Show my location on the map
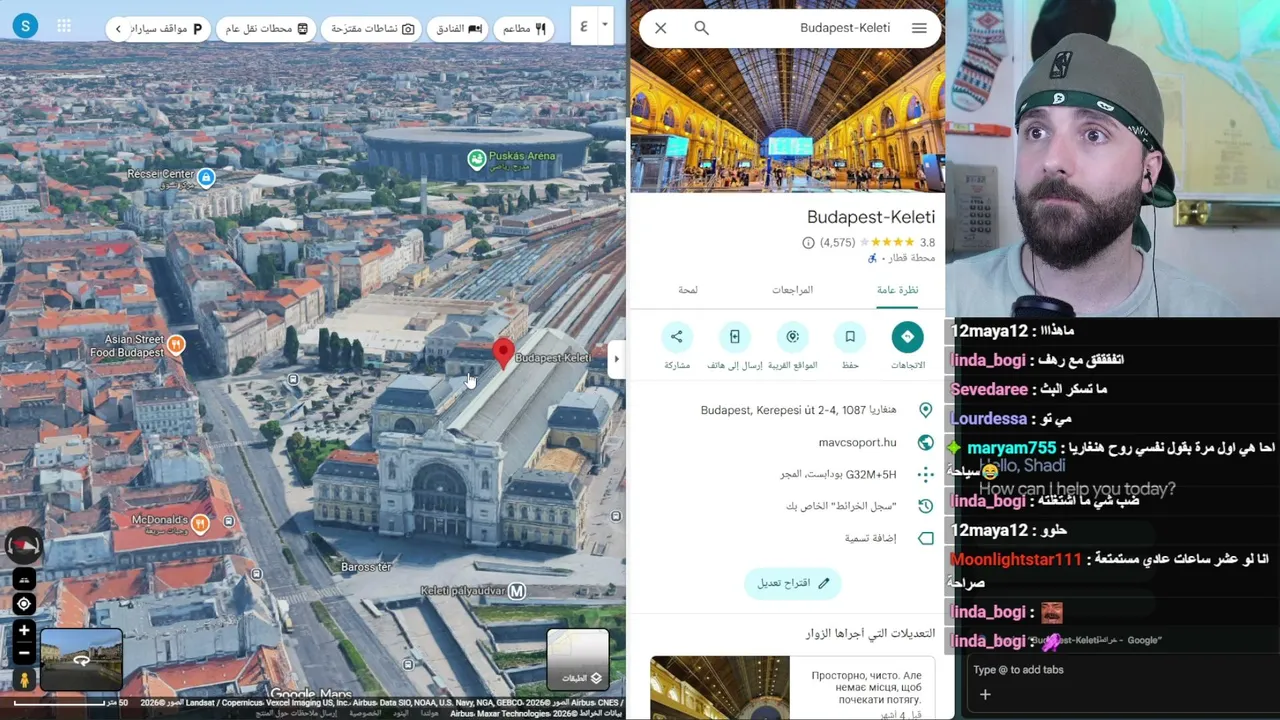 click(x=24, y=604)
